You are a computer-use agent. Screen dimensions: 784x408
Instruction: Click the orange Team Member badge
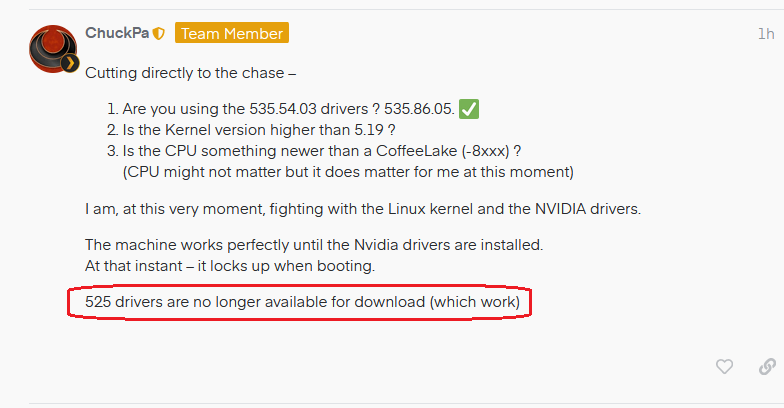pyautogui.click(x=232, y=33)
